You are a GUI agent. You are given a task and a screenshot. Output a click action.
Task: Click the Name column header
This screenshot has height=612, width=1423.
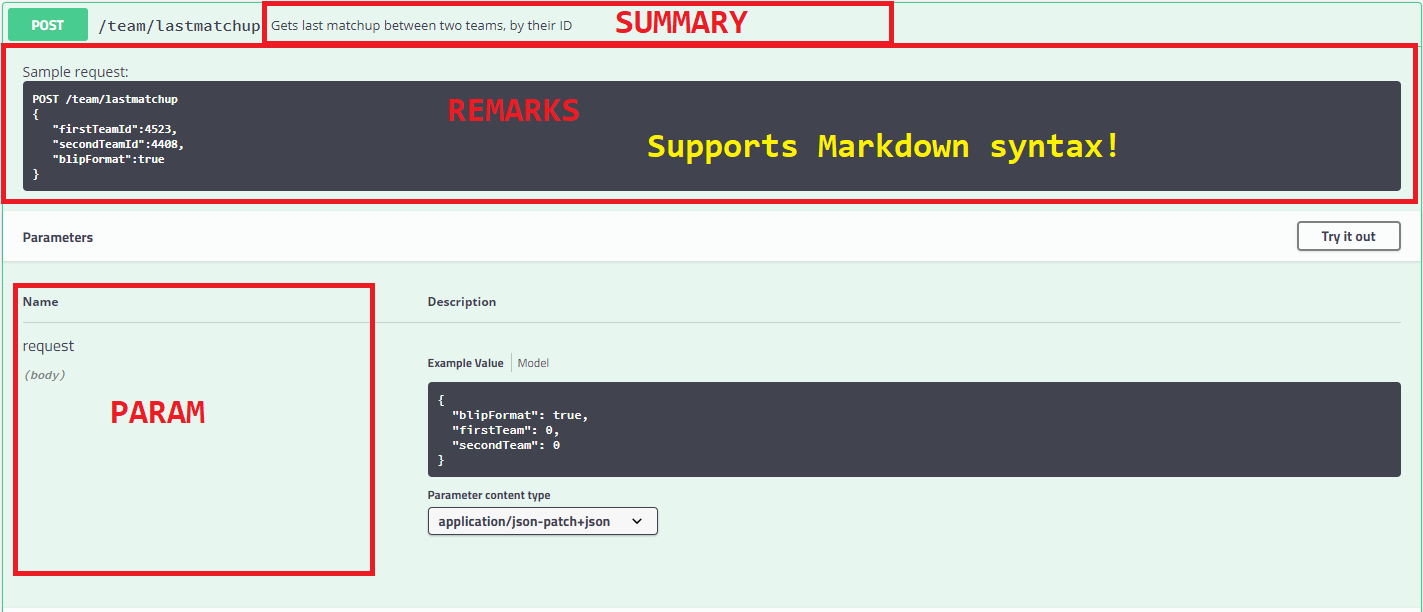pyautogui.click(x=41, y=301)
